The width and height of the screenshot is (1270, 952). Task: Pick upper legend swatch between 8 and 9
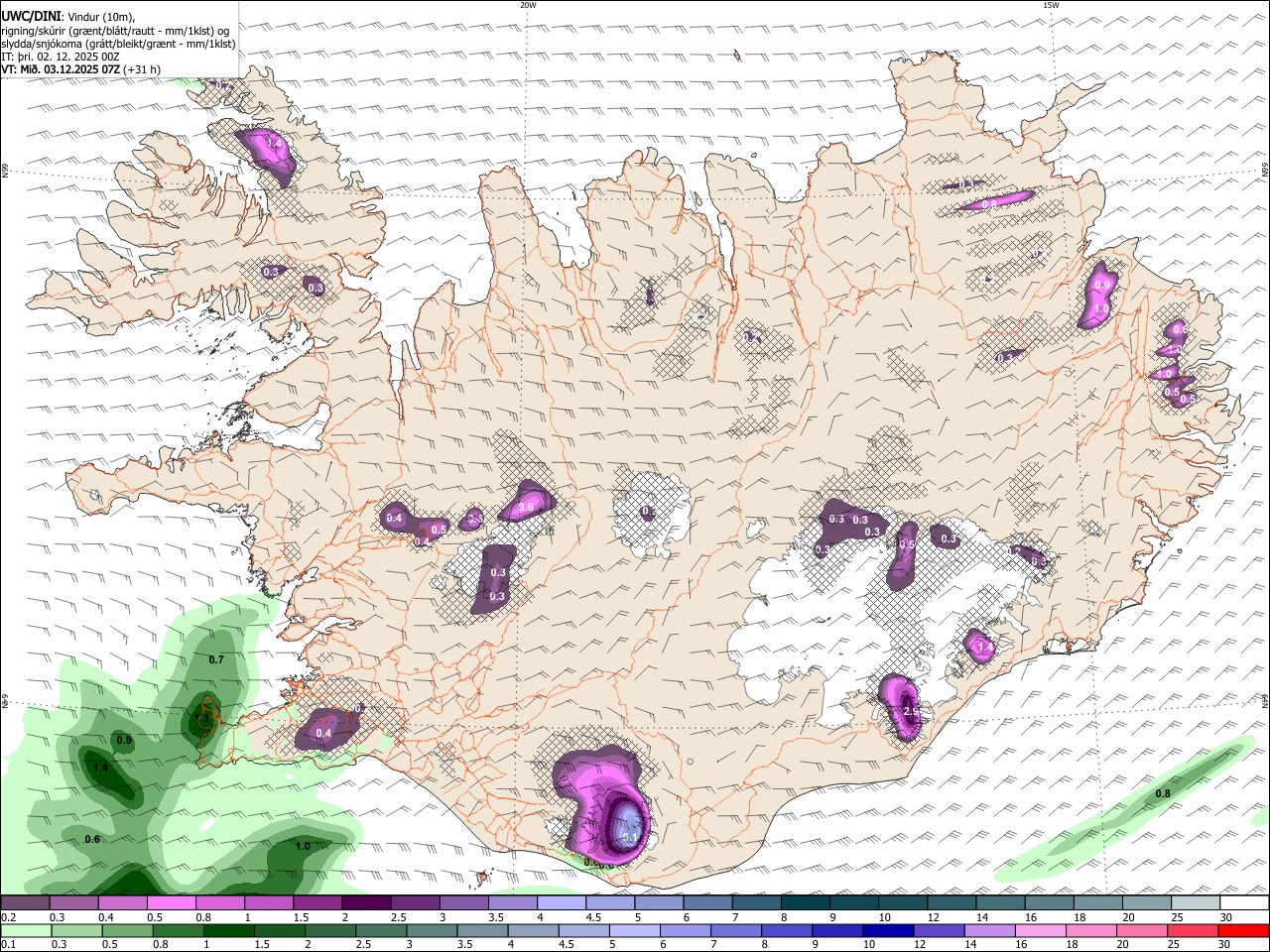coord(806,902)
